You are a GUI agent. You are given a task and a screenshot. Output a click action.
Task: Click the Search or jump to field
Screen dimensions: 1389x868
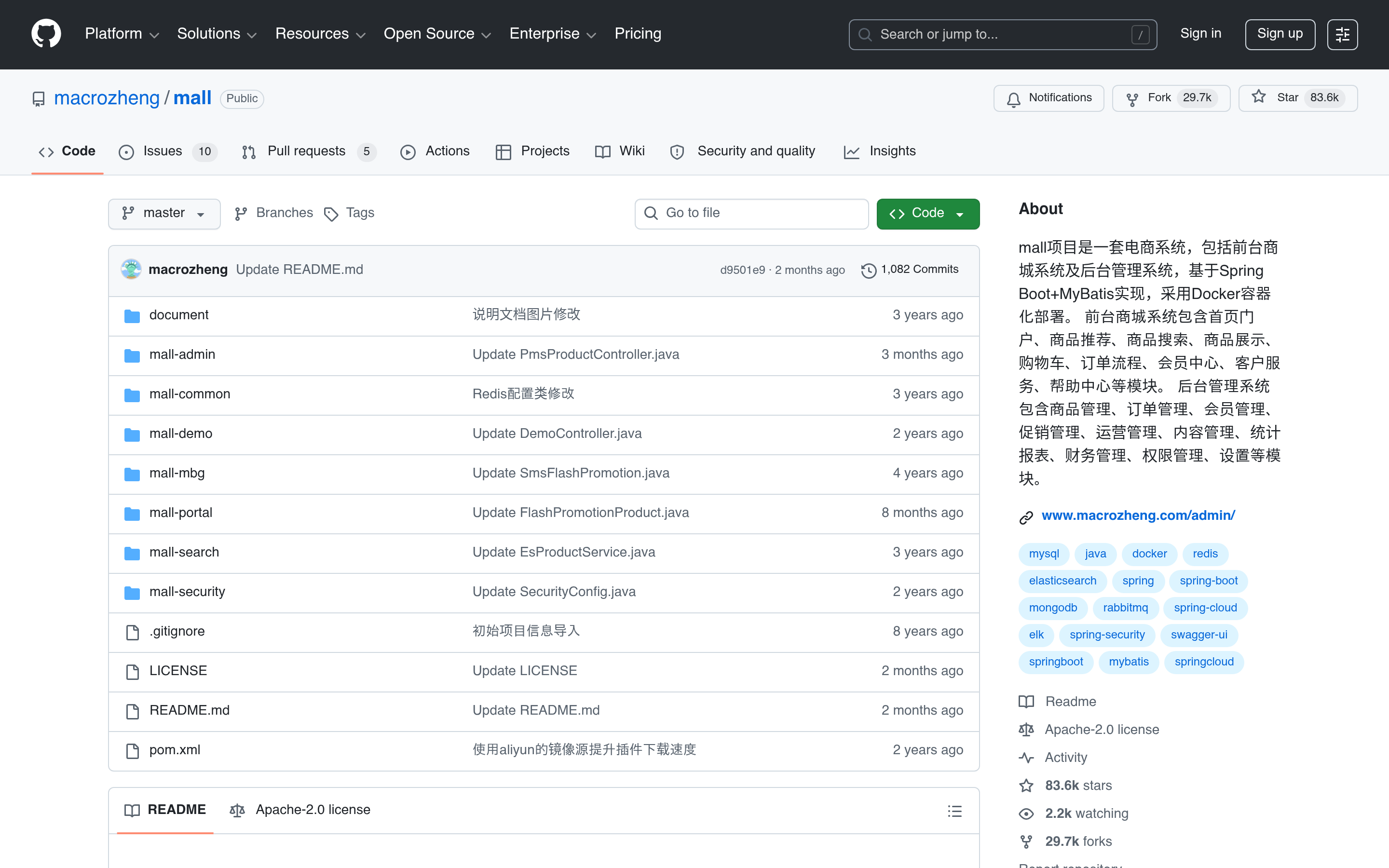[1002, 34]
